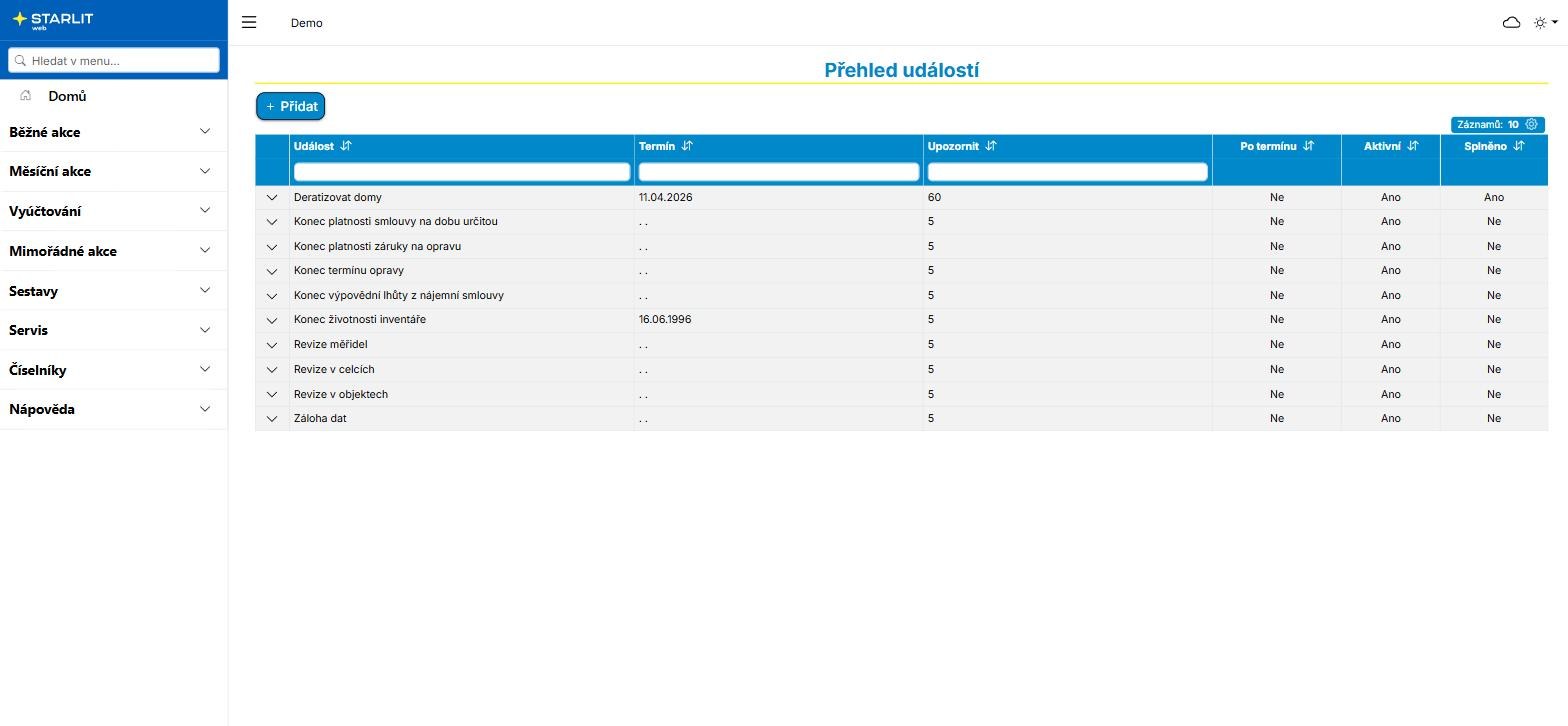Screen dimensions: 1568x726
Task: Expand the Konec termínu opravy row
Action: pyautogui.click(x=272, y=271)
